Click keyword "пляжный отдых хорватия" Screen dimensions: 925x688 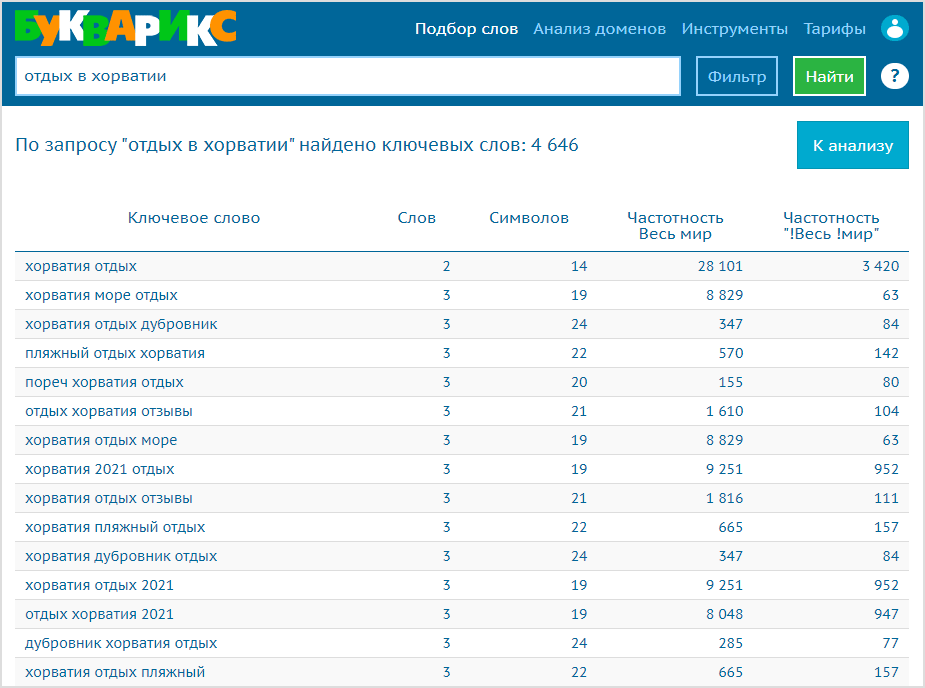(115, 353)
